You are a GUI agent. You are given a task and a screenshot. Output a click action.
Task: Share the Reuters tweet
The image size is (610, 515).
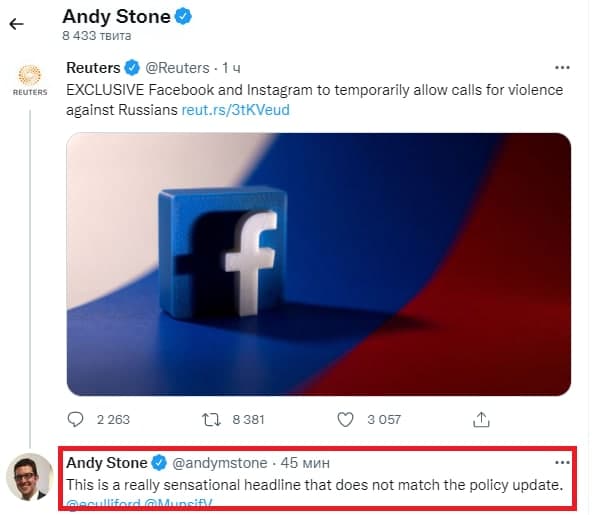coord(481,419)
